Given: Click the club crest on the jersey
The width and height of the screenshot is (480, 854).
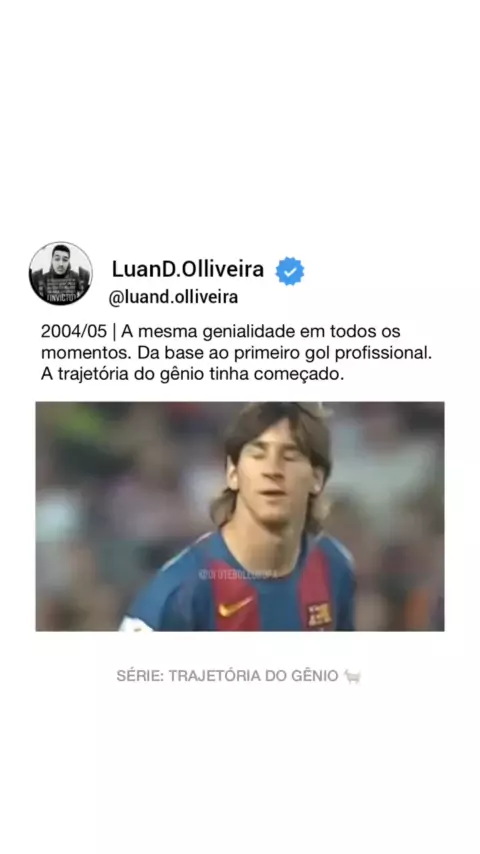Looking at the screenshot, I should (320, 615).
